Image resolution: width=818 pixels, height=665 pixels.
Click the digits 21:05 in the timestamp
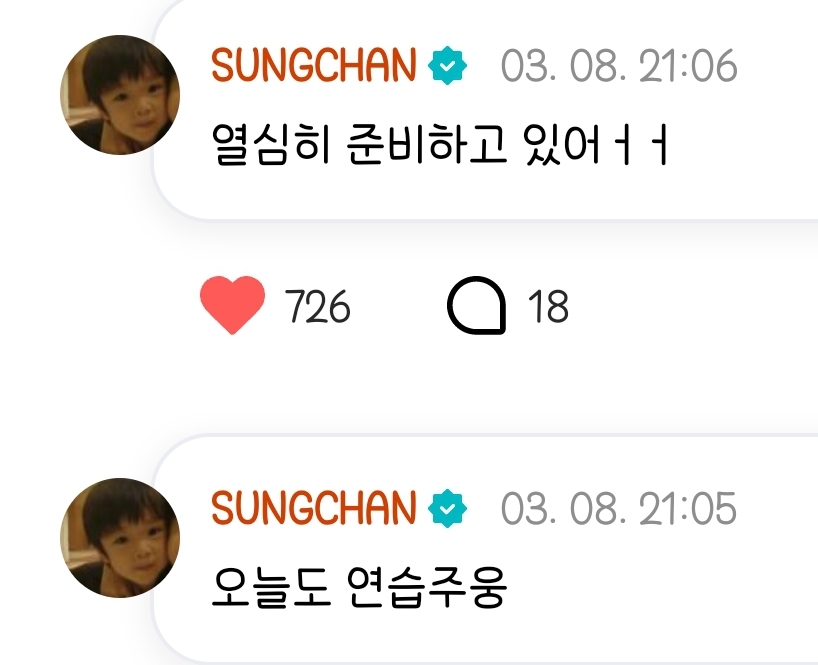coord(688,509)
